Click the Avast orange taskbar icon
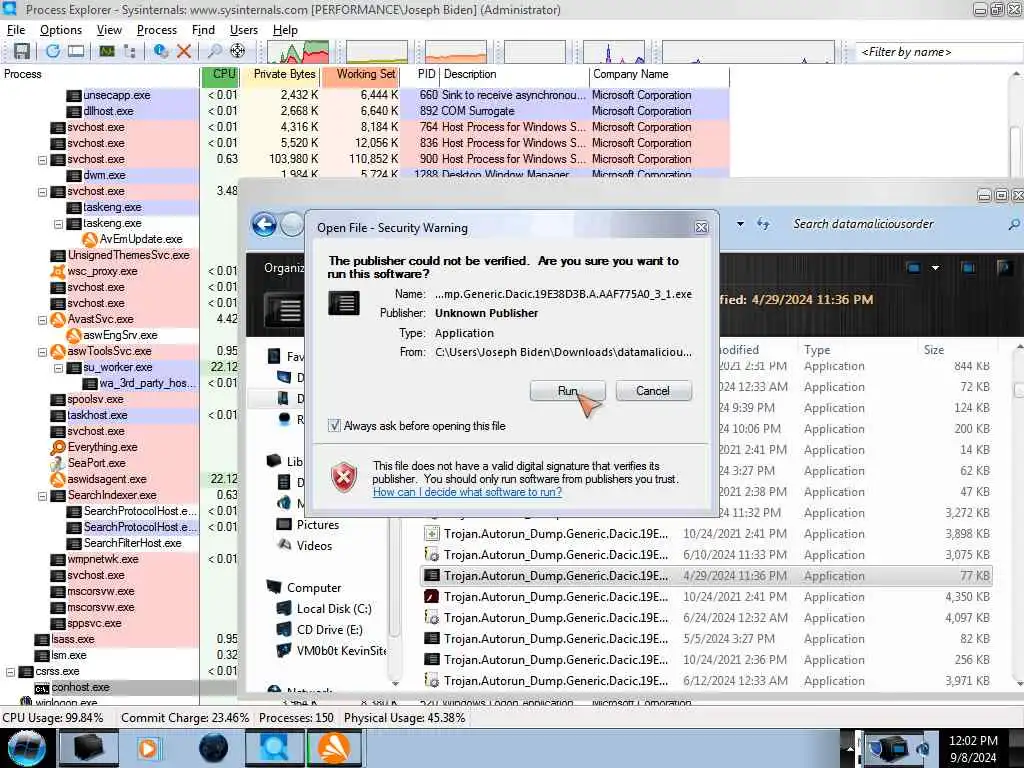1024x768 pixels. (x=334, y=748)
